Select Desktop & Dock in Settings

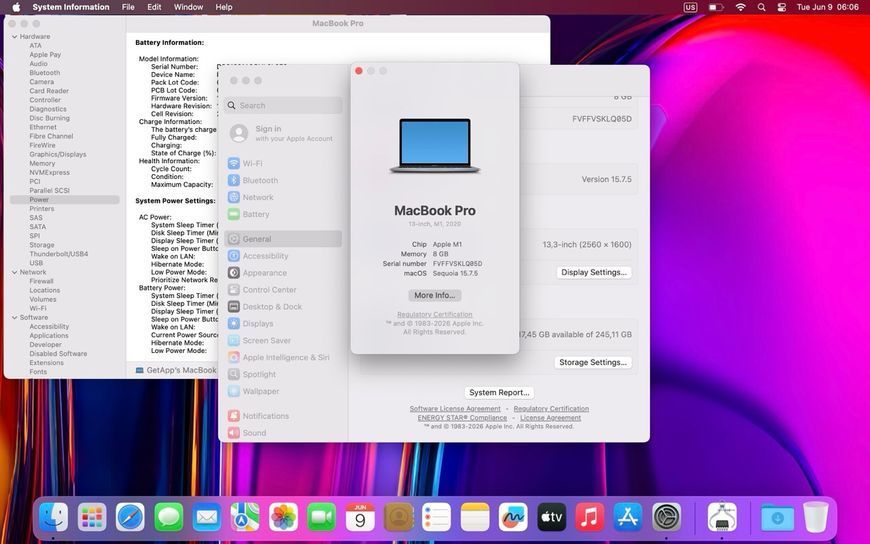tap(283, 307)
